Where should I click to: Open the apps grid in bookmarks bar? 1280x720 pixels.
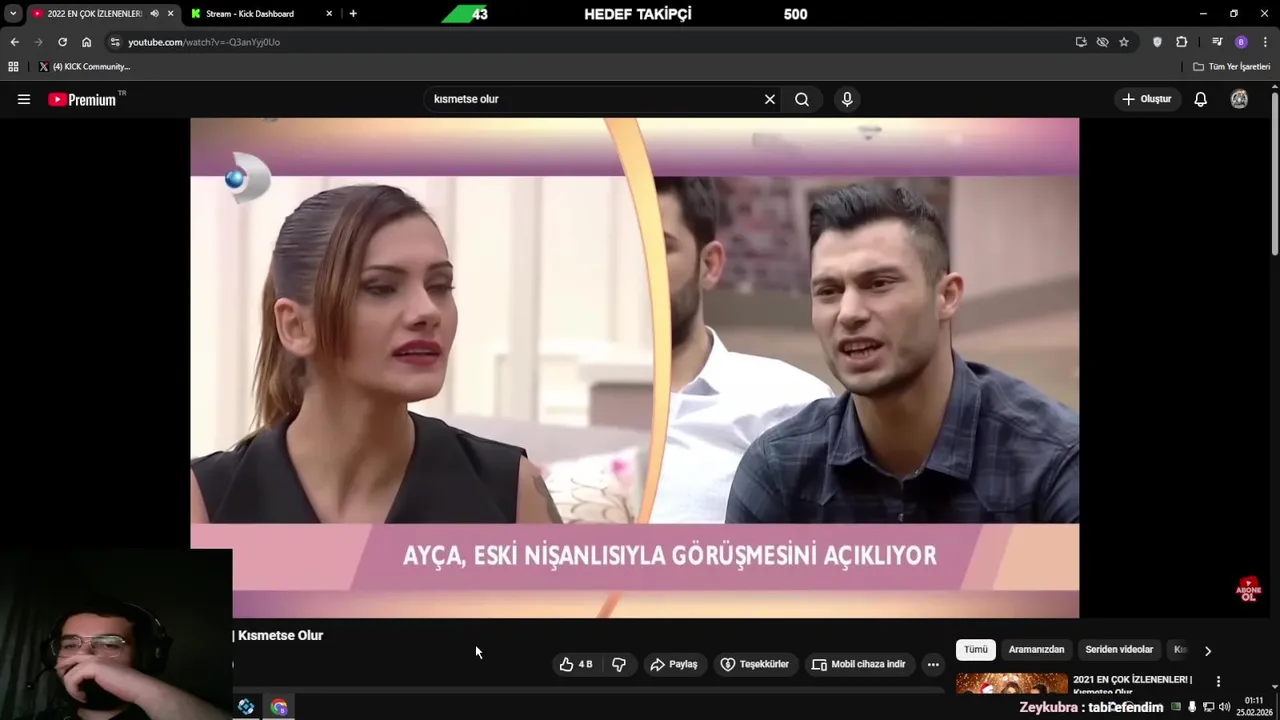pos(13,66)
